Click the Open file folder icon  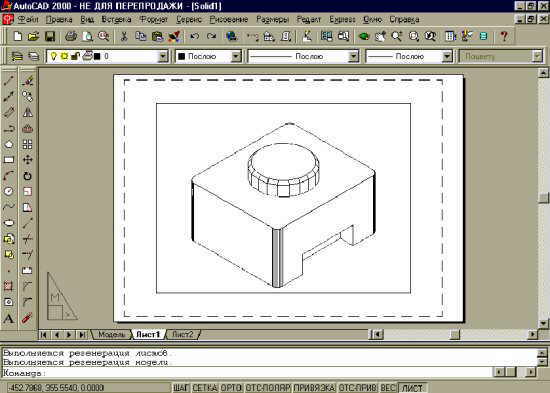(33, 36)
